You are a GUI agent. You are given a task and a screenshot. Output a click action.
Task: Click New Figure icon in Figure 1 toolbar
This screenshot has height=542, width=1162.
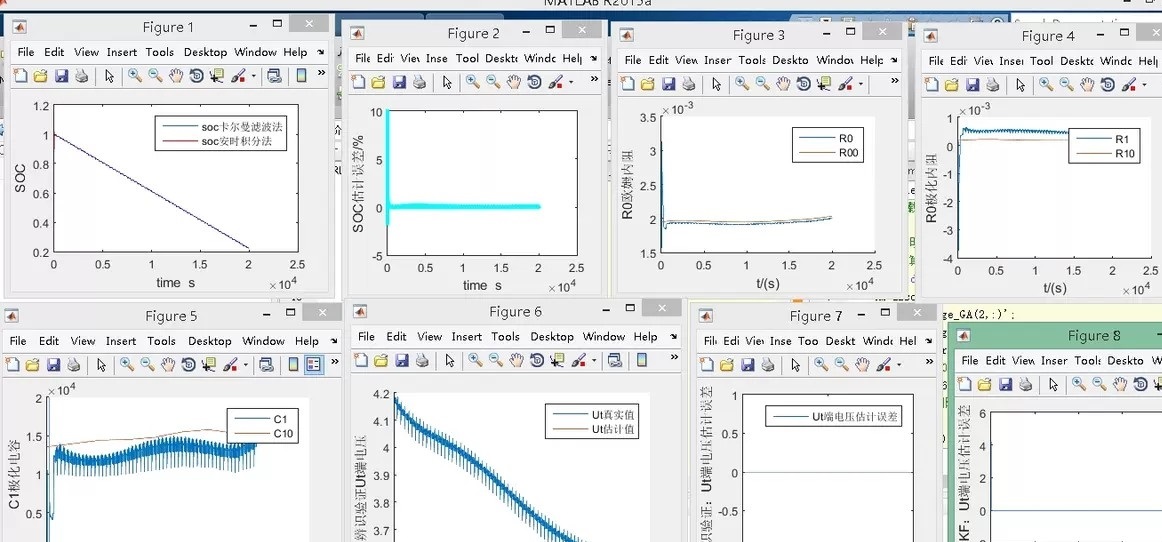20,76
